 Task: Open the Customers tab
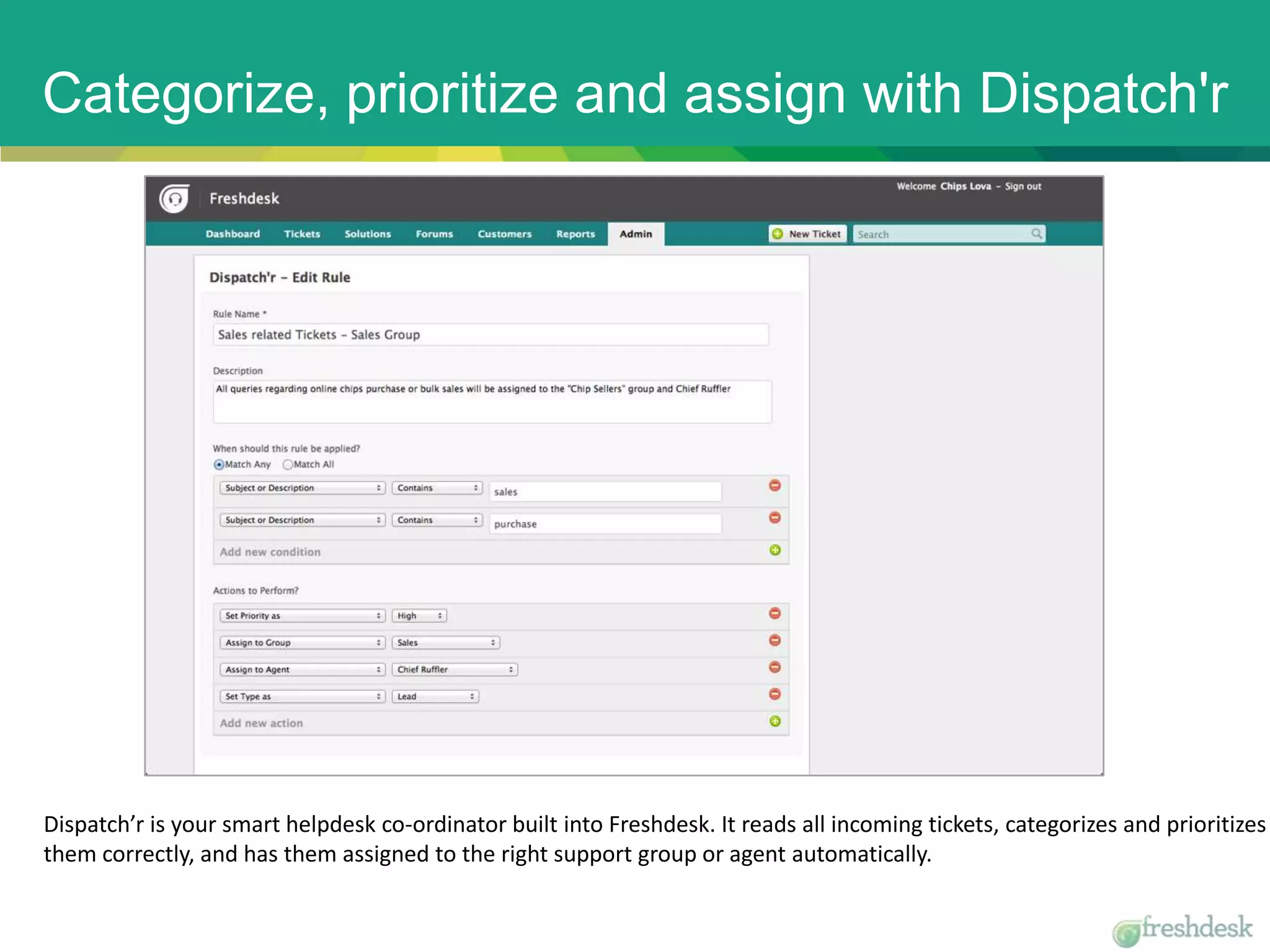(x=505, y=234)
